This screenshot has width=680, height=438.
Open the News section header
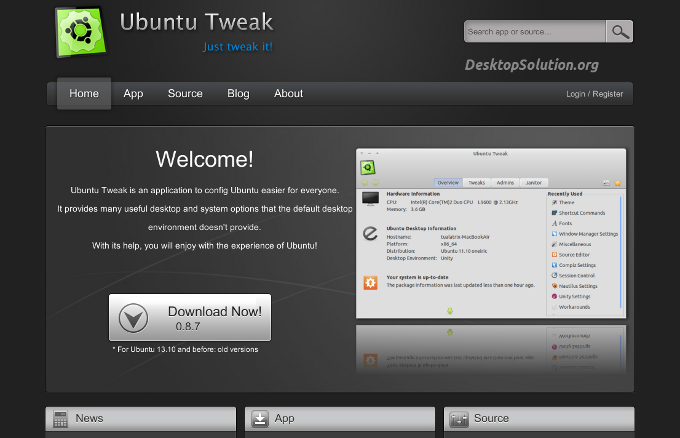coord(141,418)
